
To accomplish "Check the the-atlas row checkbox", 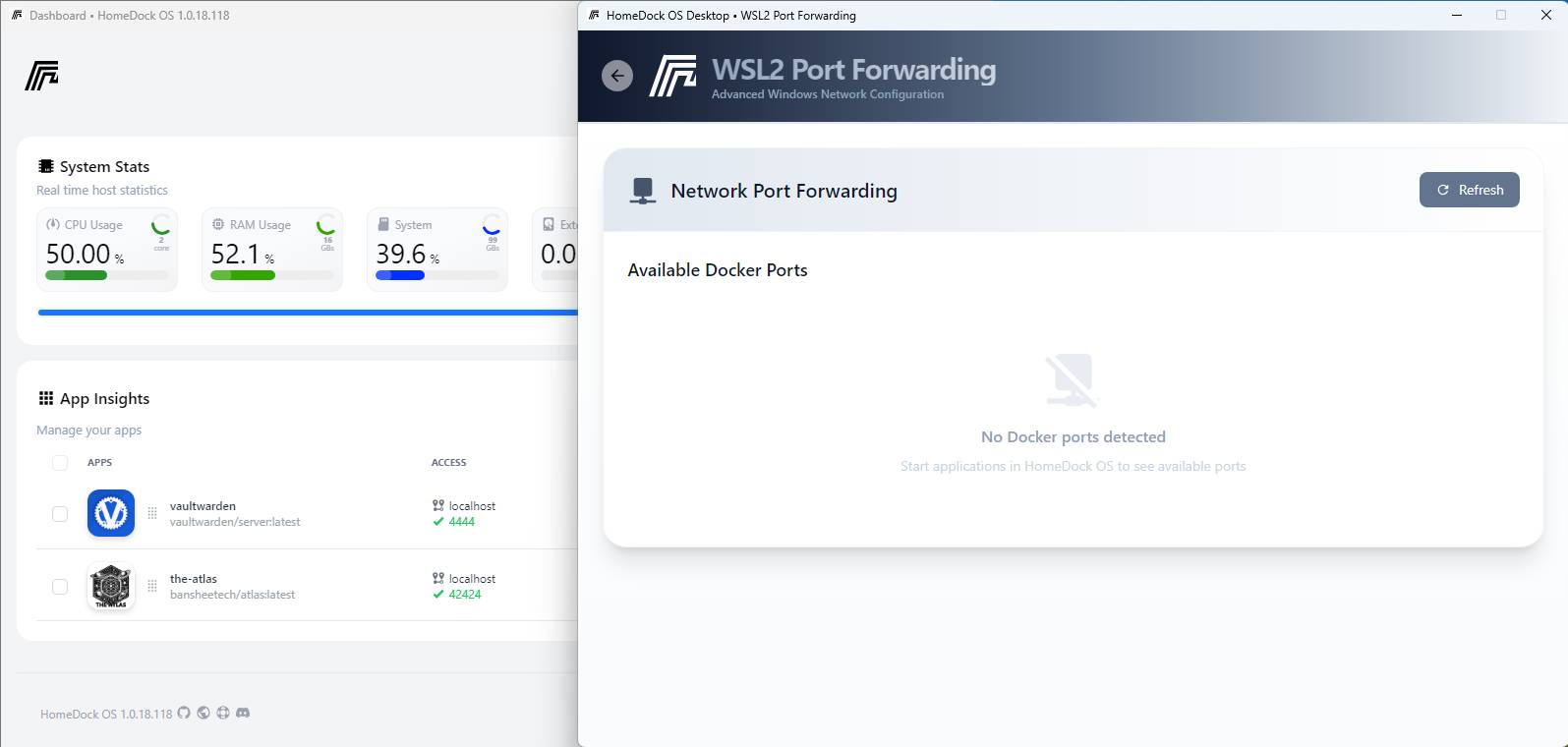I will pyautogui.click(x=60, y=586).
